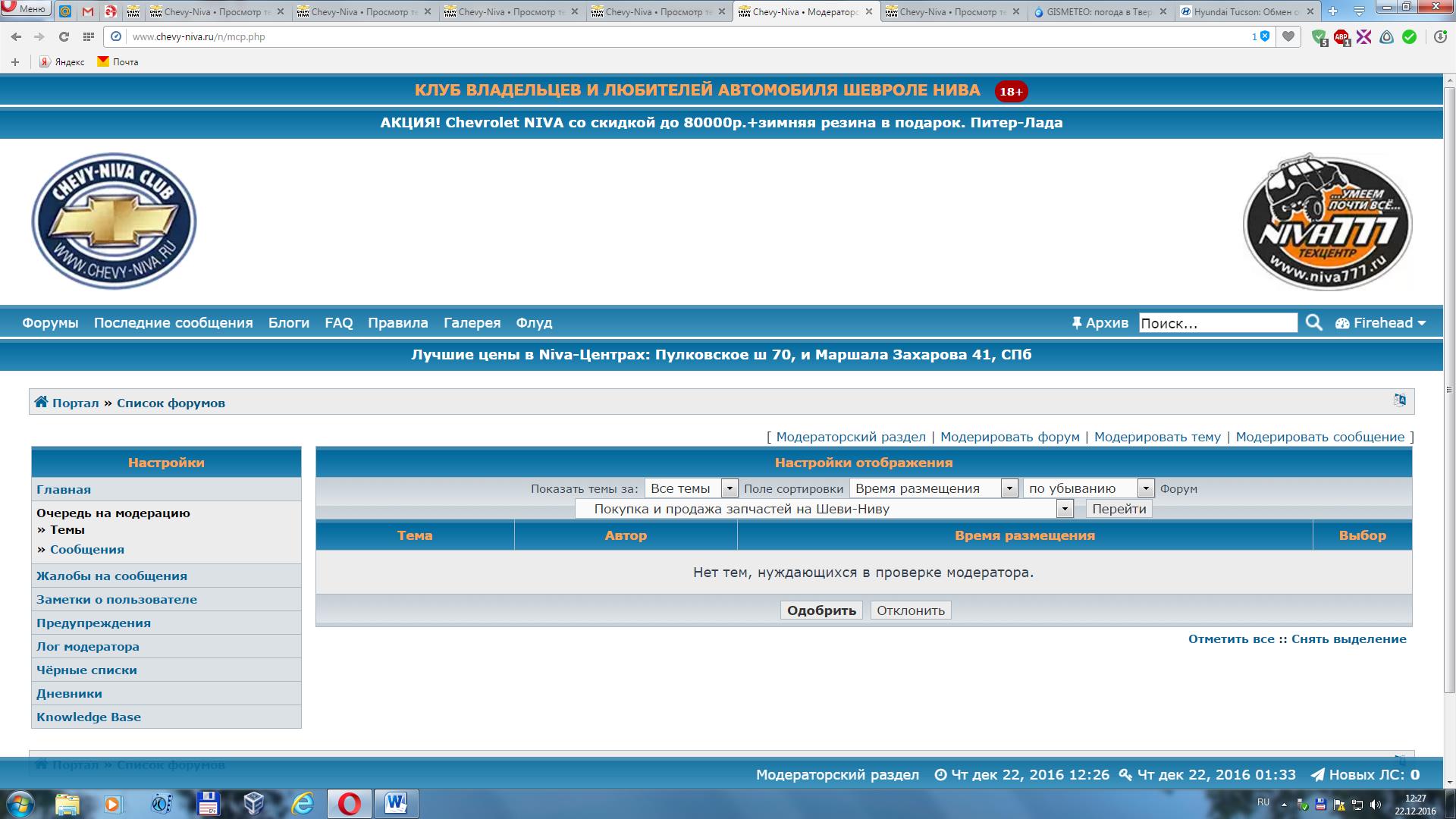Open the speed dial grid icon
Image resolution: width=1456 pixels, height=819 pixels.
click(x=89, y=36)
